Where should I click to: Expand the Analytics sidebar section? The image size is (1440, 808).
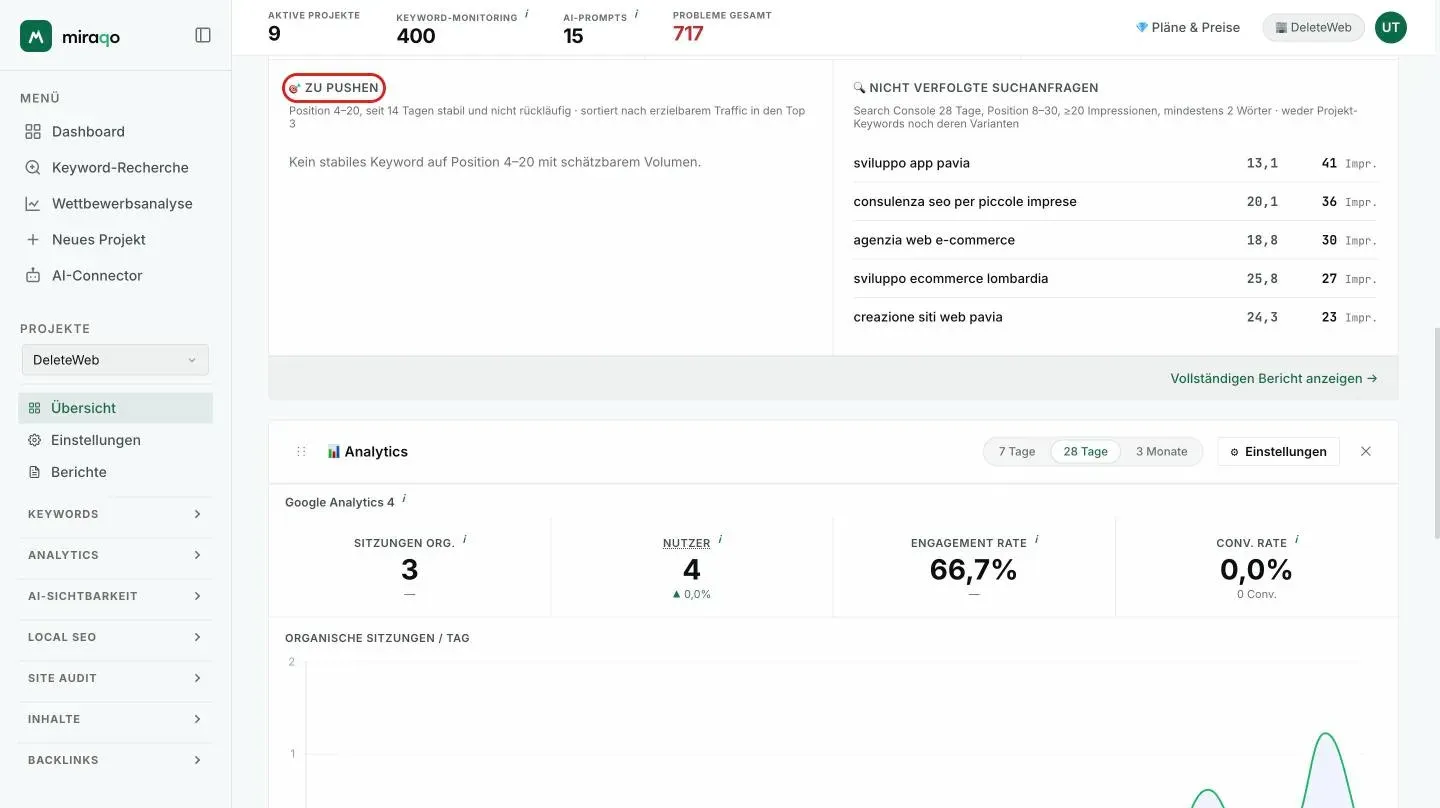tap(115, 555)
